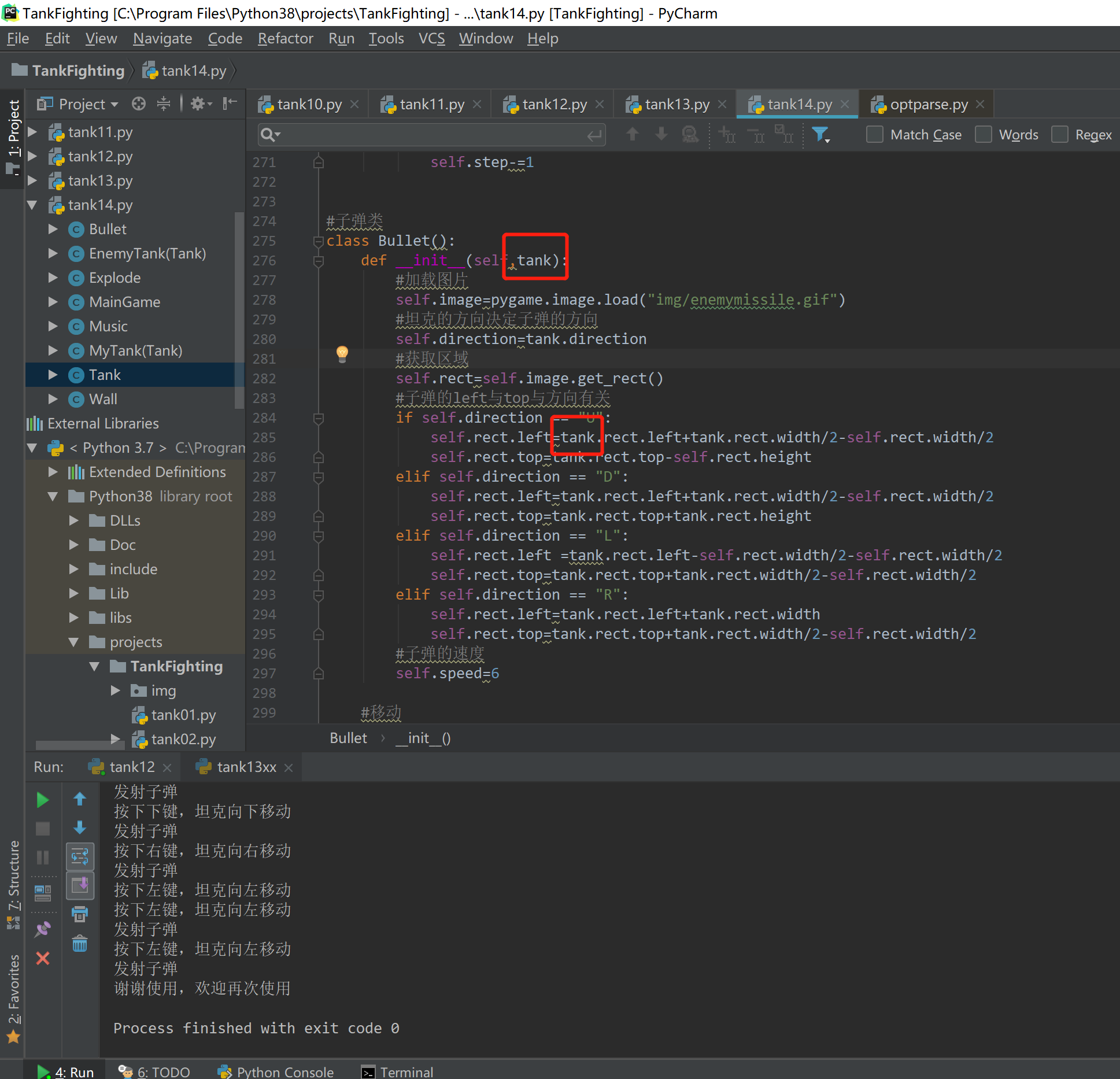Jump to previous search occurrence

click(633, 135)
